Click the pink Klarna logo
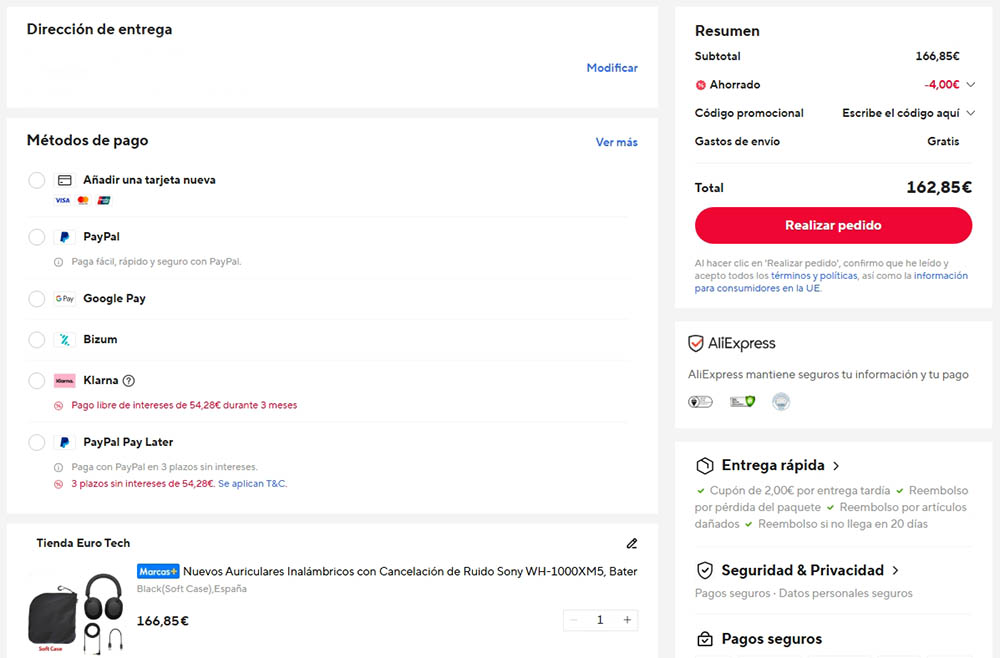The width and height of the screenshot is (1000, 658). click(64, 381)
